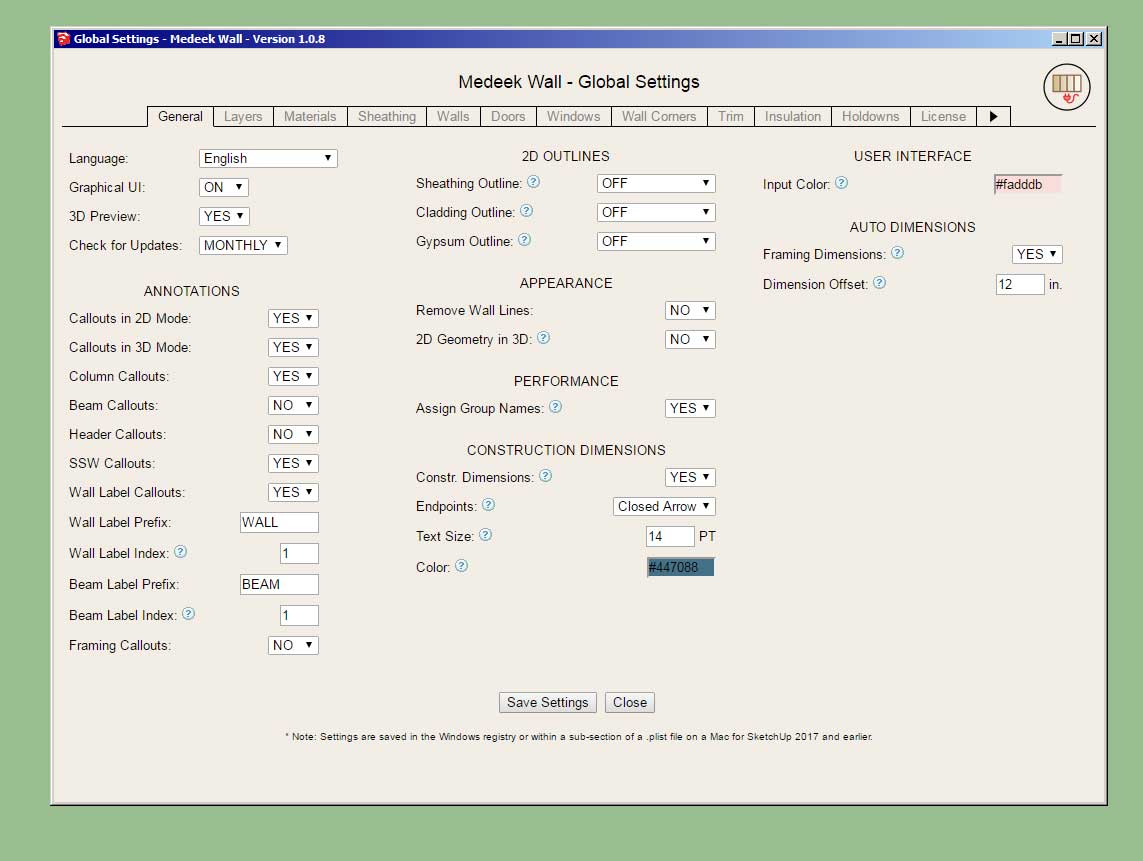Open the Gypsum Outline dropdown
The image size is (1143, 861).
[656, 241]
